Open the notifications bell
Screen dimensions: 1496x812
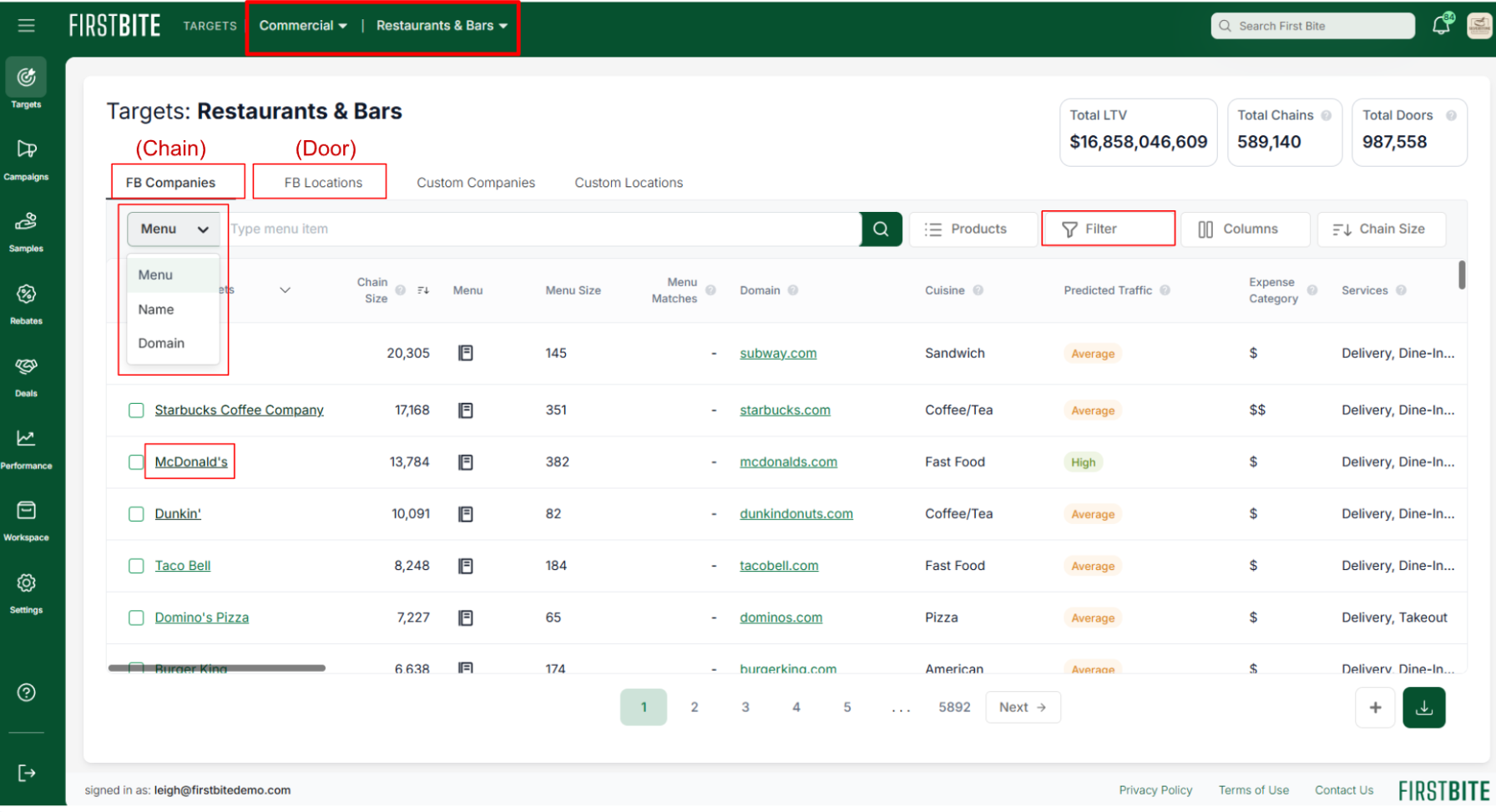point(1442,25)
